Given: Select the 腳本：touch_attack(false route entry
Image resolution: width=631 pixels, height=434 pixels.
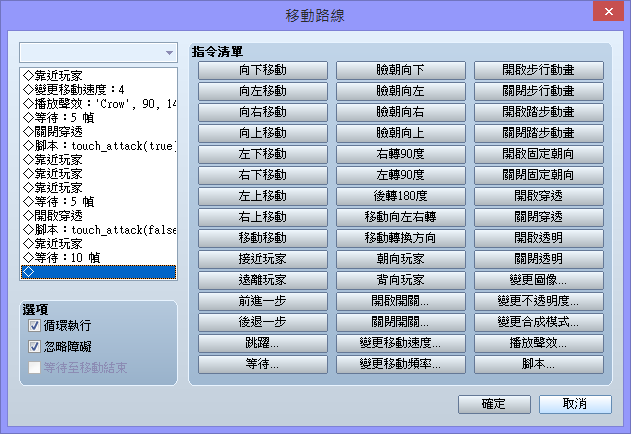Looking at the screenshot, I should [99, 230].
